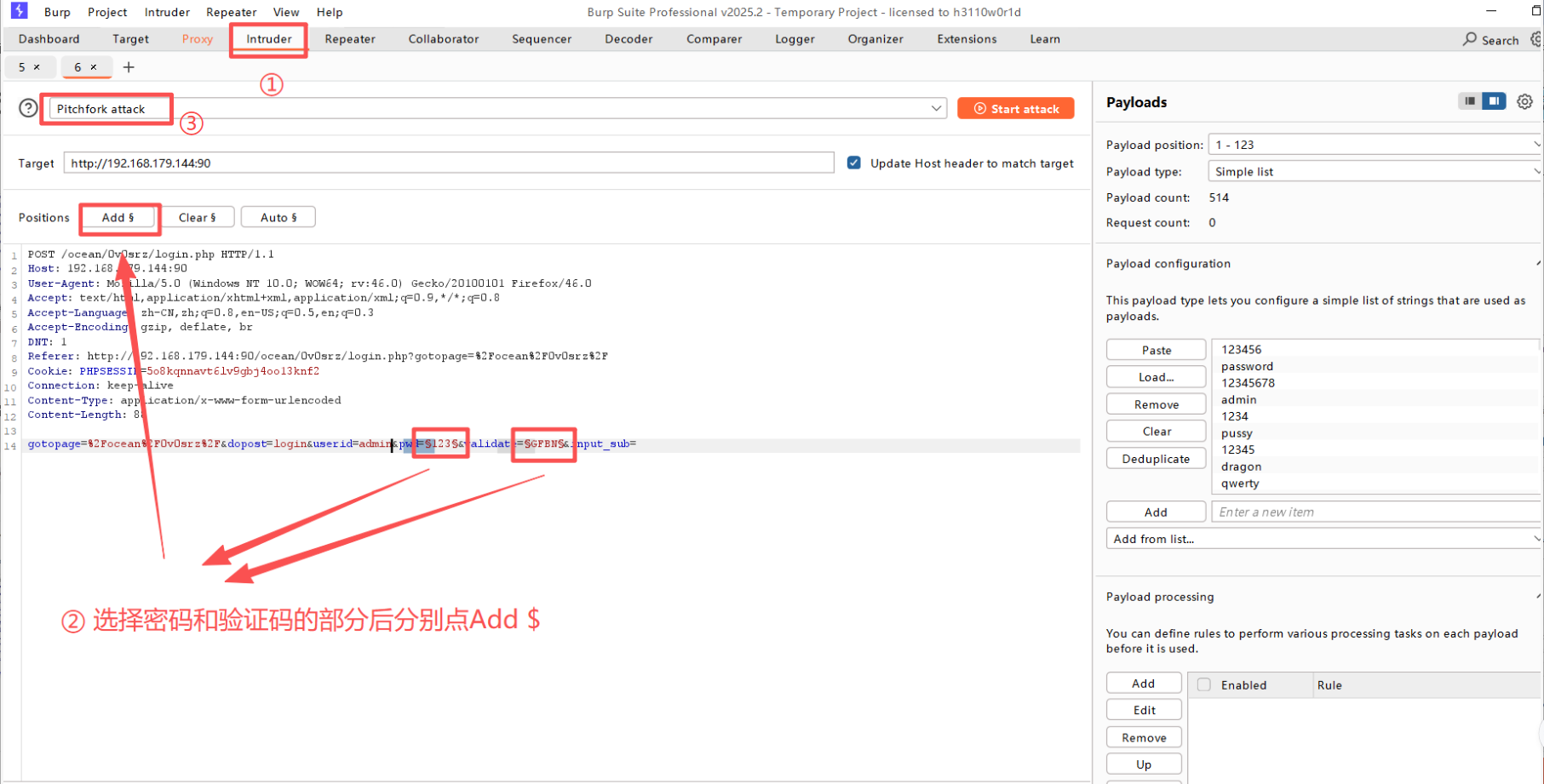Click the Search magnifier icon

coord(1469,39)
